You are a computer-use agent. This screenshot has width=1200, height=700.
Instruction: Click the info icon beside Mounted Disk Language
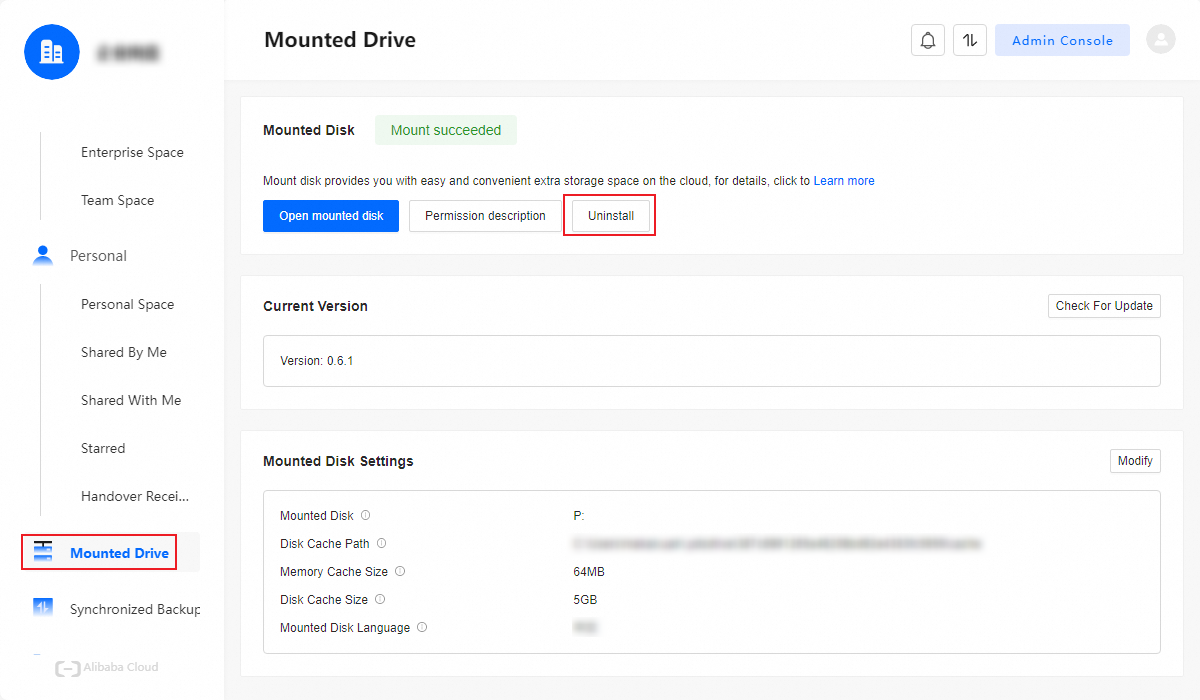422,627
